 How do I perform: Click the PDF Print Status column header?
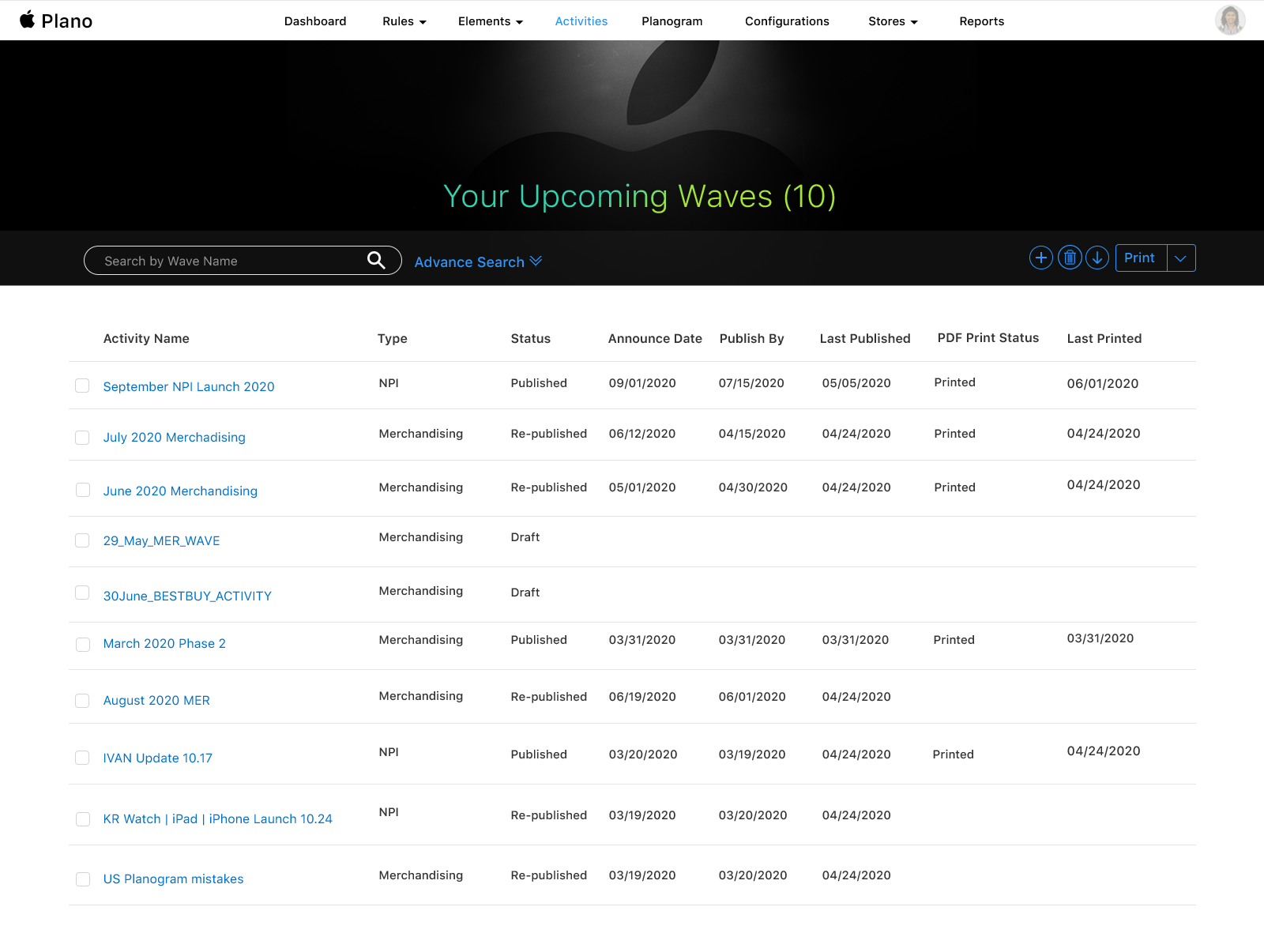pyautogui.click(x=988, y=337)
